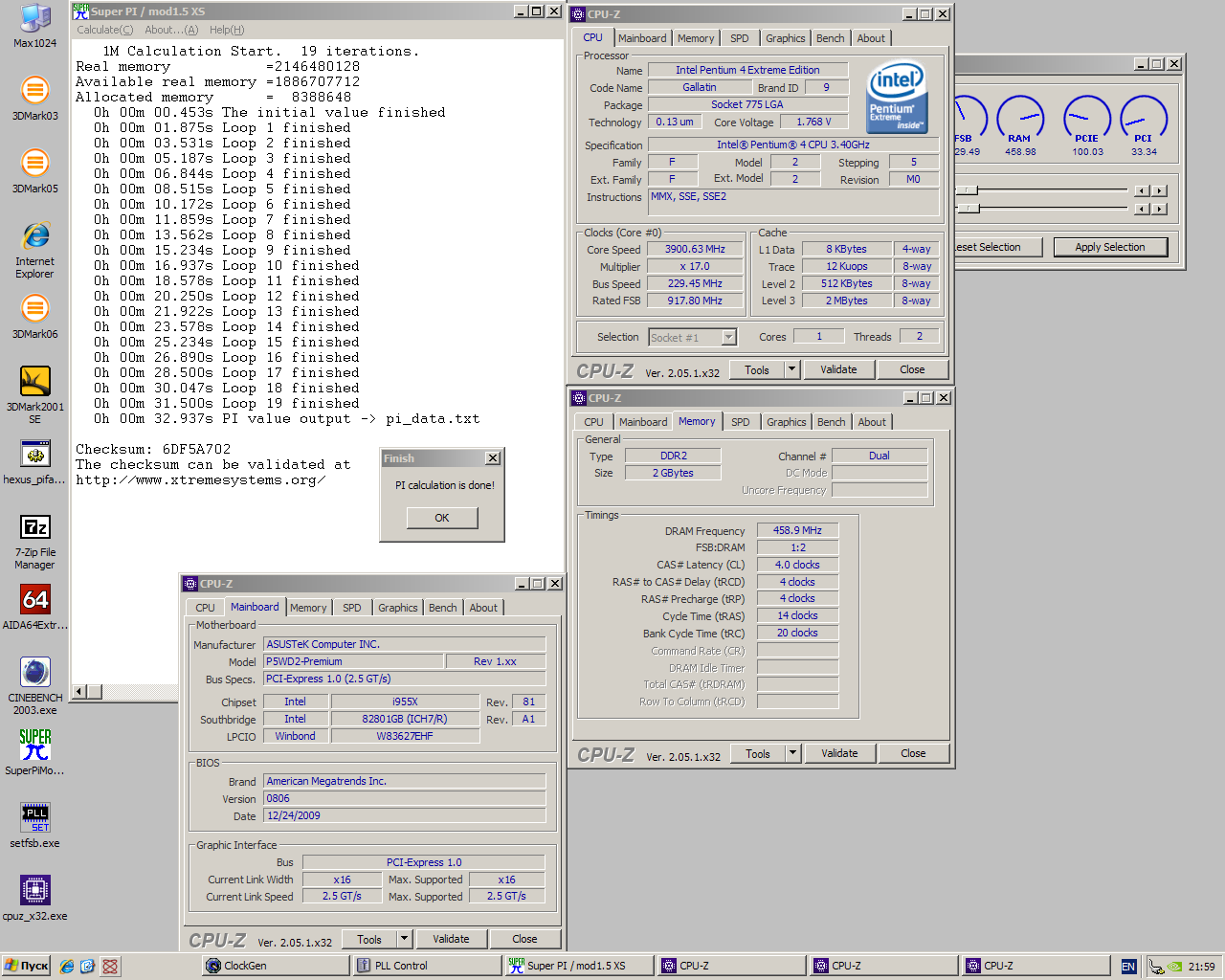Open the About menu in Super PI
The image size is (1225, 980).
pos(171,30)
